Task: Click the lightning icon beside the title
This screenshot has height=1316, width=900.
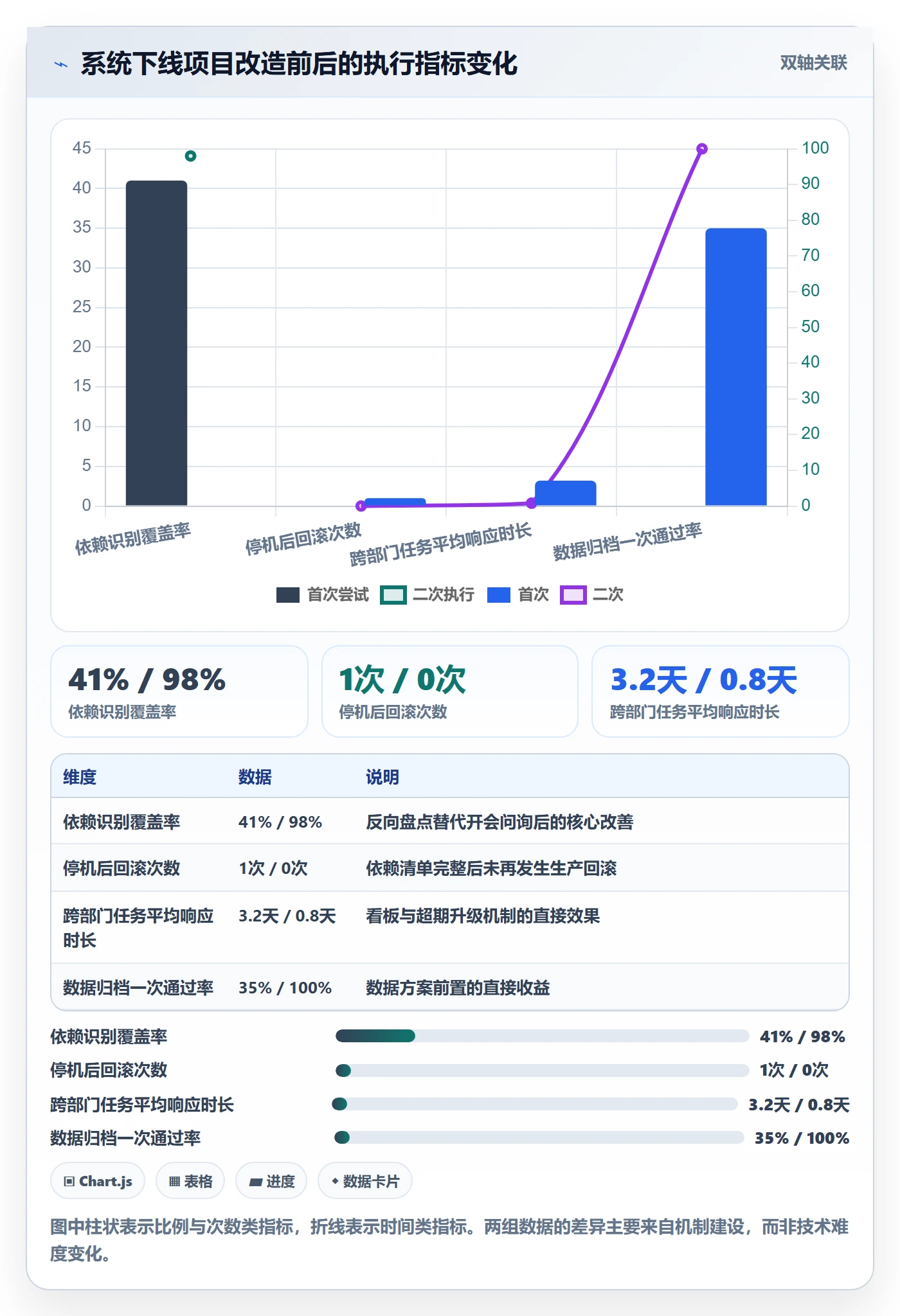Action: coord(61,64)
